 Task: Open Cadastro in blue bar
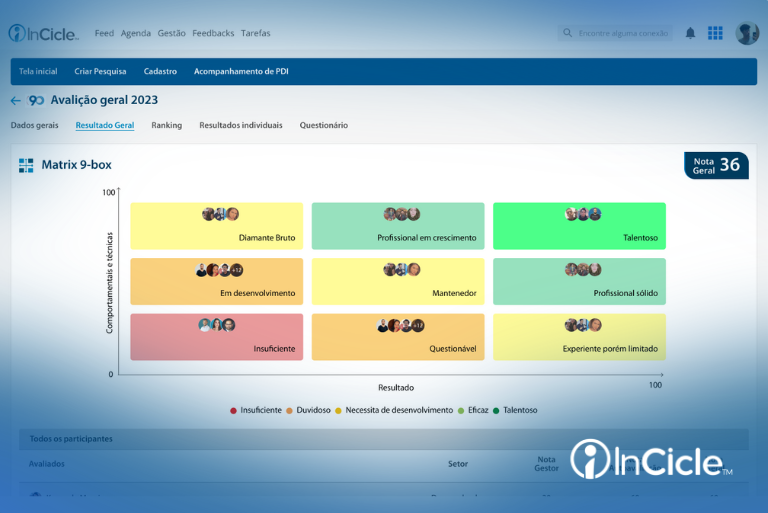(x=160, y=72)
